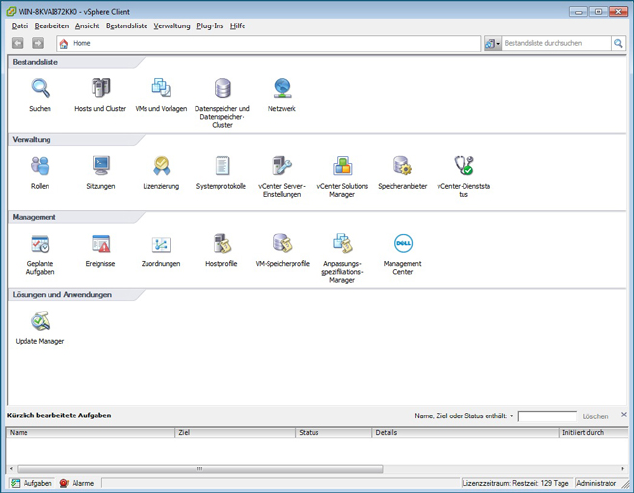
Task: Click Administrator in the status bar
Action: pyautogui.click(x=596, y=483)
